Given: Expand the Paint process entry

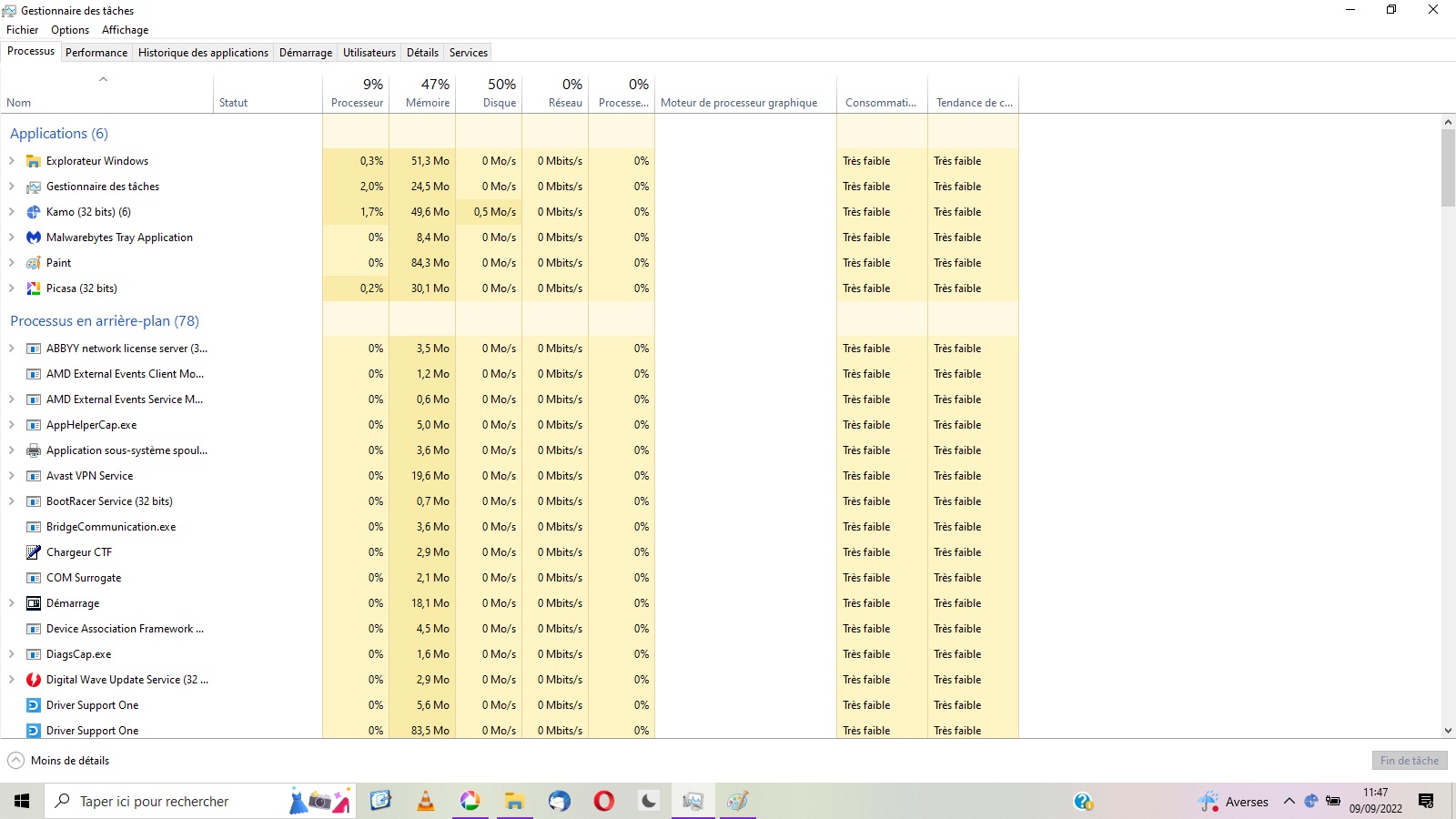Looking at the screenshot, I should tap(11, 263).
